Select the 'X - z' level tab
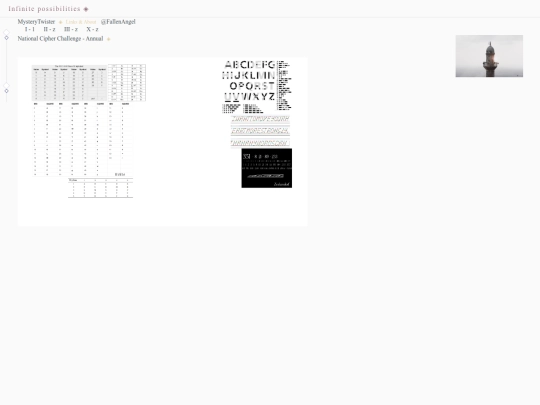The height and width of the screenshot is (405, 540). point(92,29)
